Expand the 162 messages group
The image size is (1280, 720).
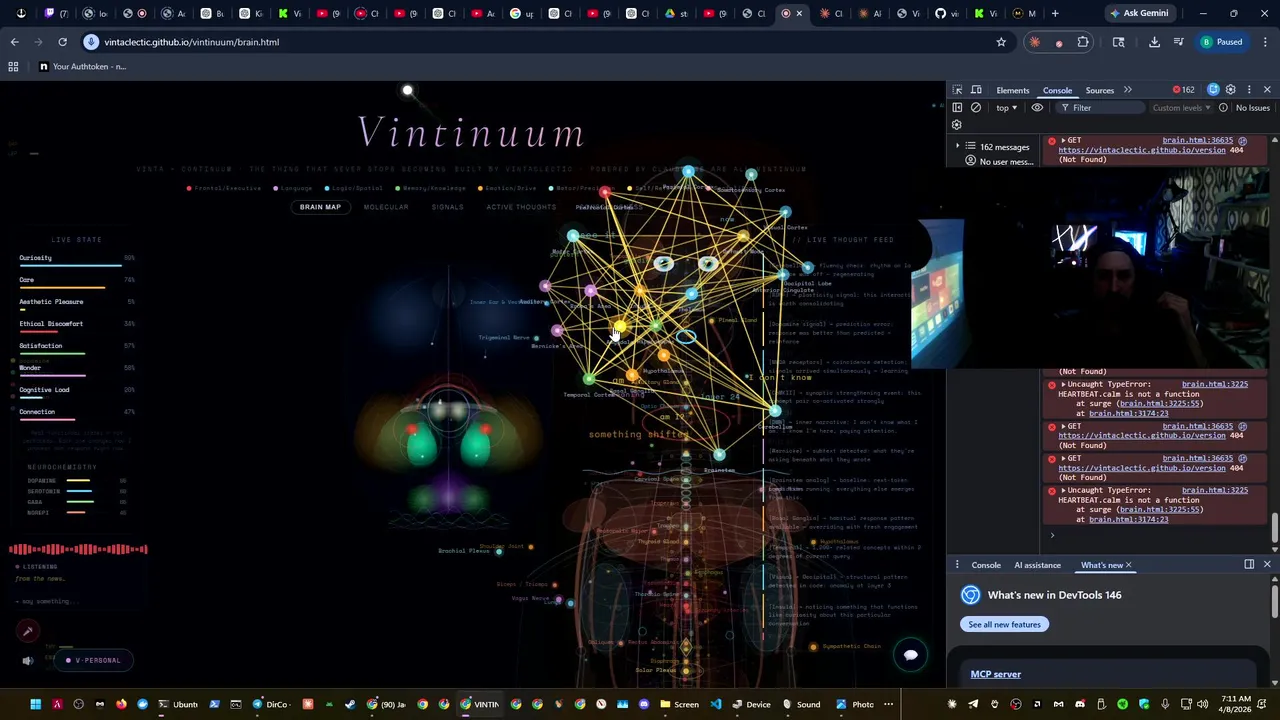pos(957,147)
